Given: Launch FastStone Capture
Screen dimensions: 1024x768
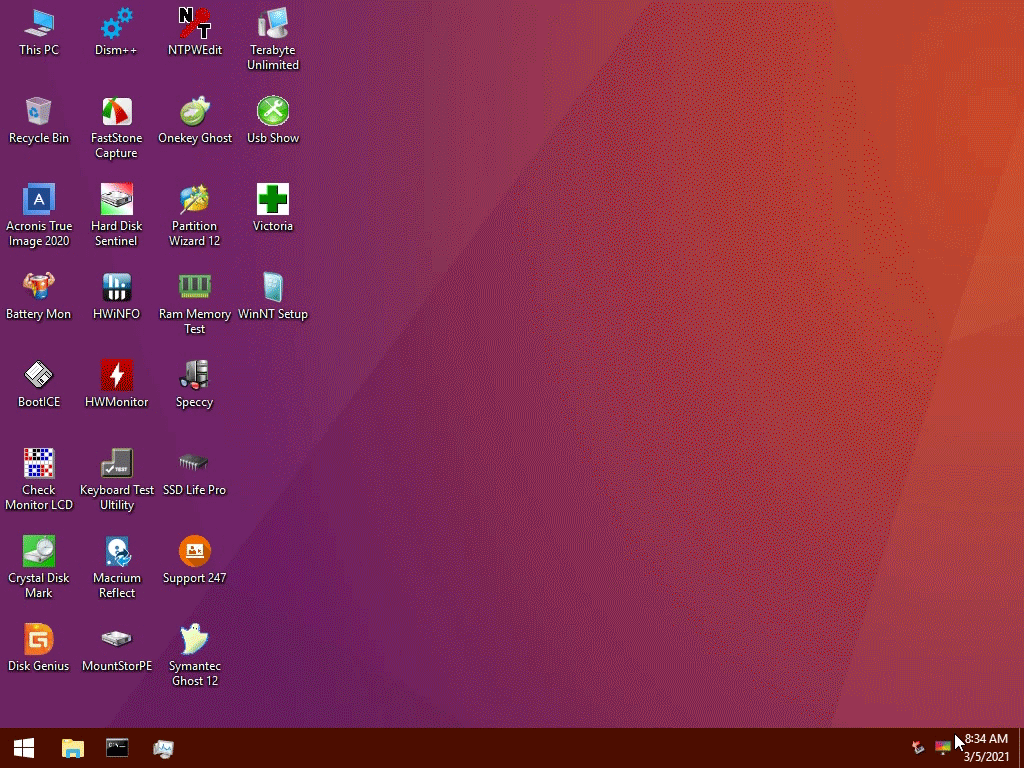Looking at the screenshot, I should pos(116,127).
